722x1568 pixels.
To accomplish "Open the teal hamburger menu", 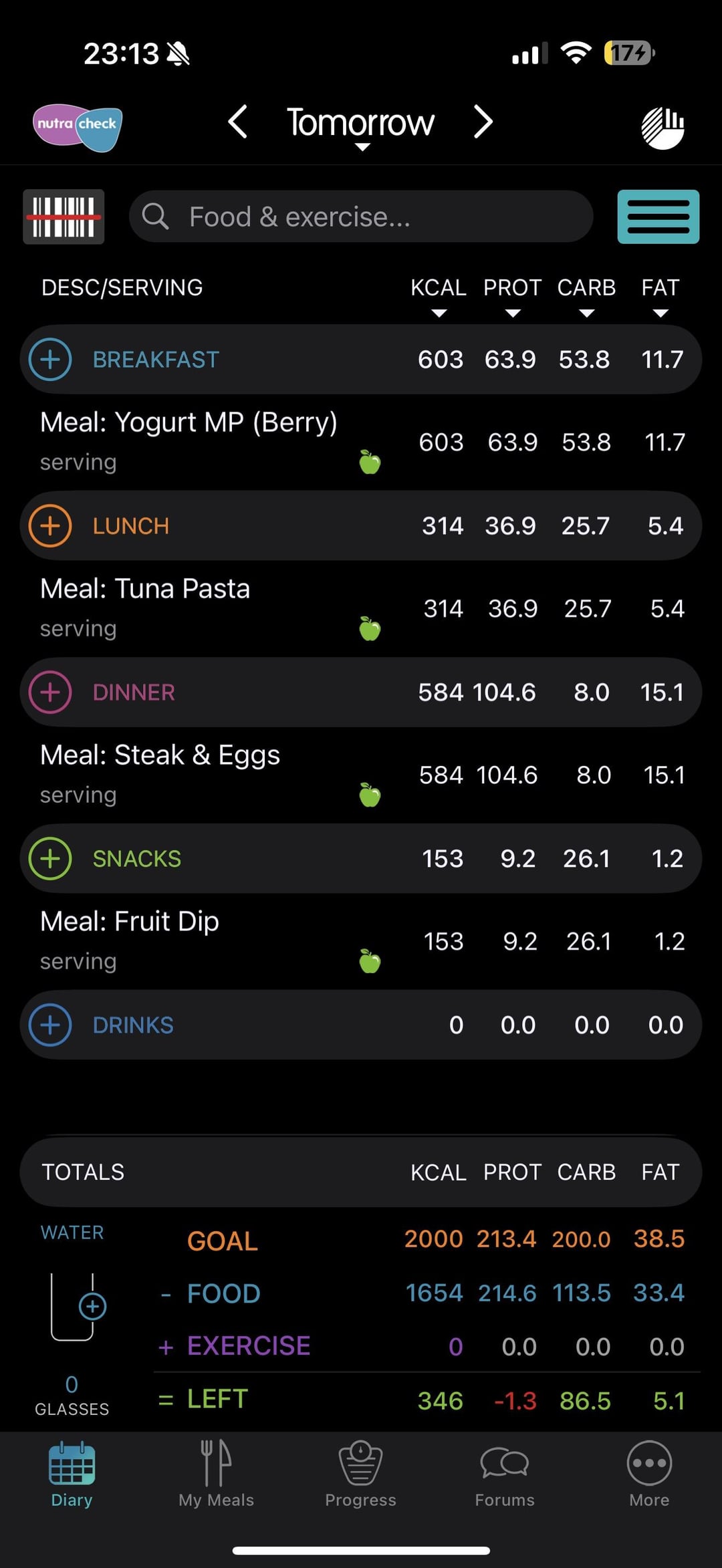I will pyautogui.click(x=658, y=217).
